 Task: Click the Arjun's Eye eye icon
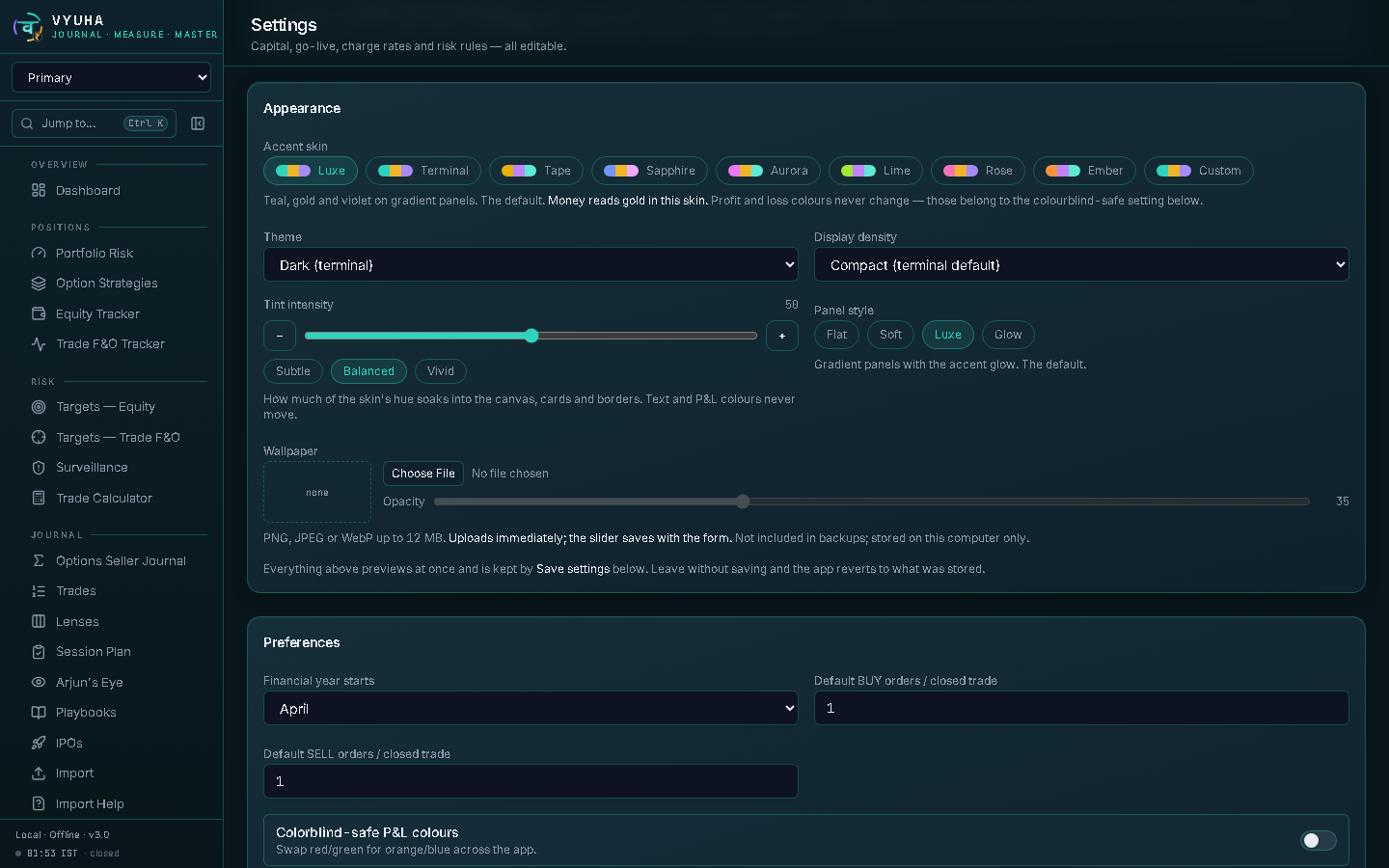39,682
